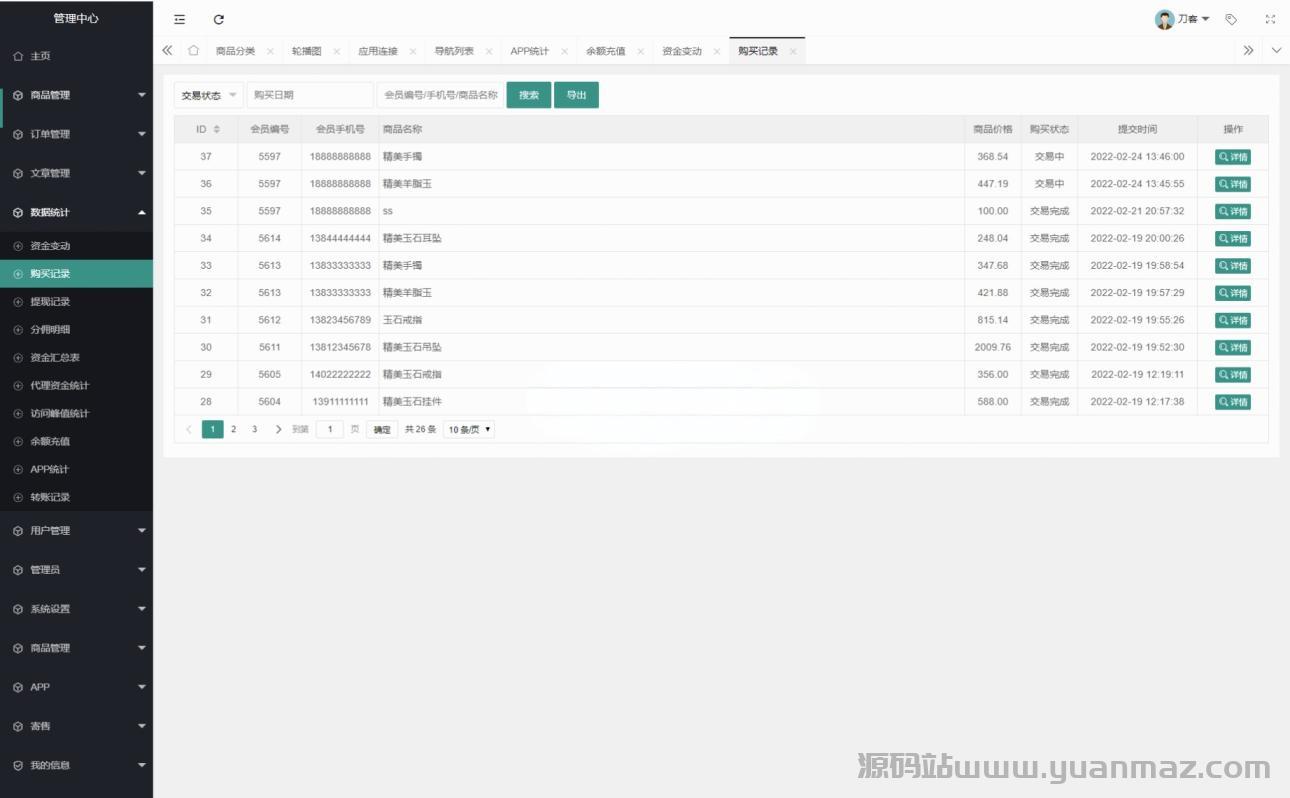Open 详情 for record ID 37
Image resolution: width=1290 pixels, height=798 pixels.
tap(1232, 157)
